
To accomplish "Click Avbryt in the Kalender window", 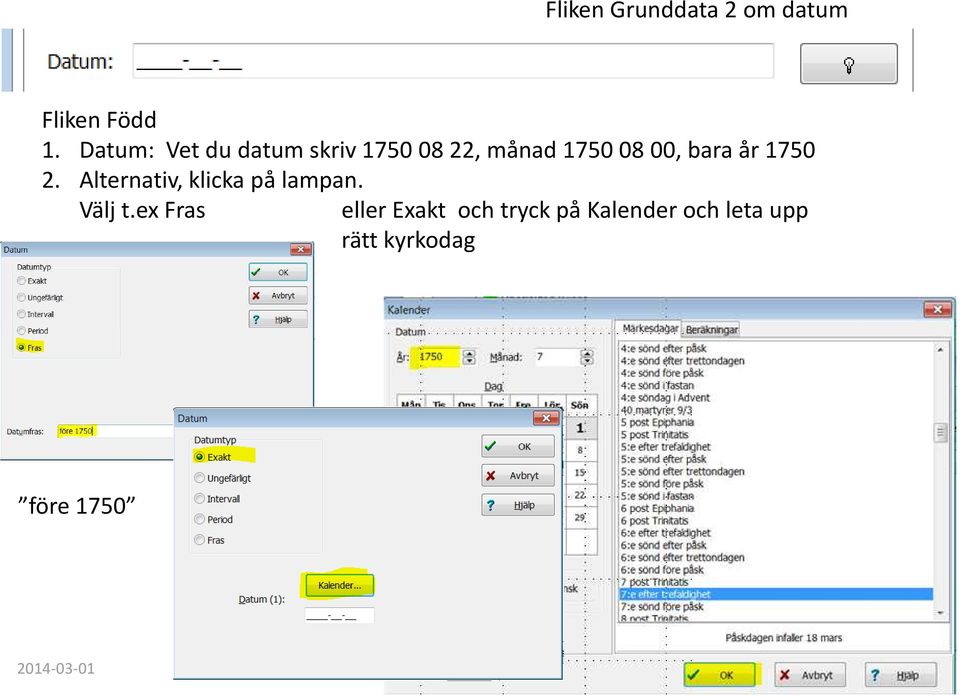I will click(810, 675).
